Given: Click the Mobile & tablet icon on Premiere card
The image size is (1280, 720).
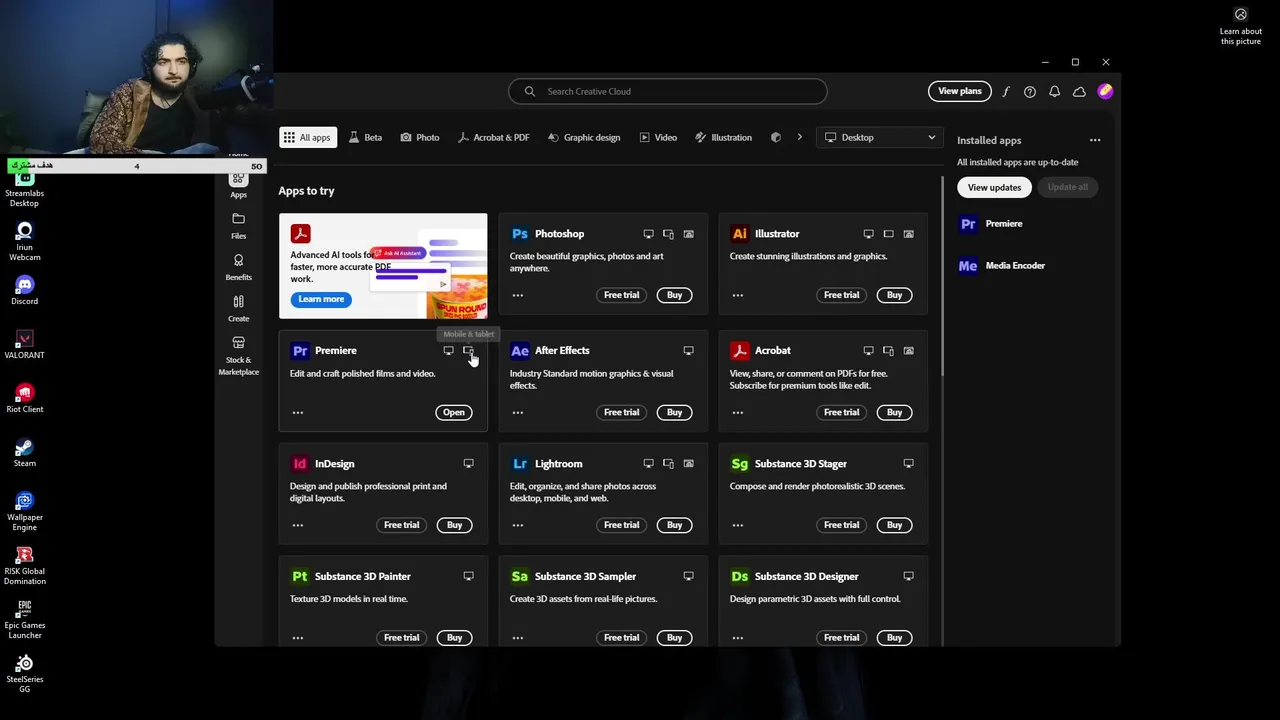Looking at the screenshot, I should 468,351.
